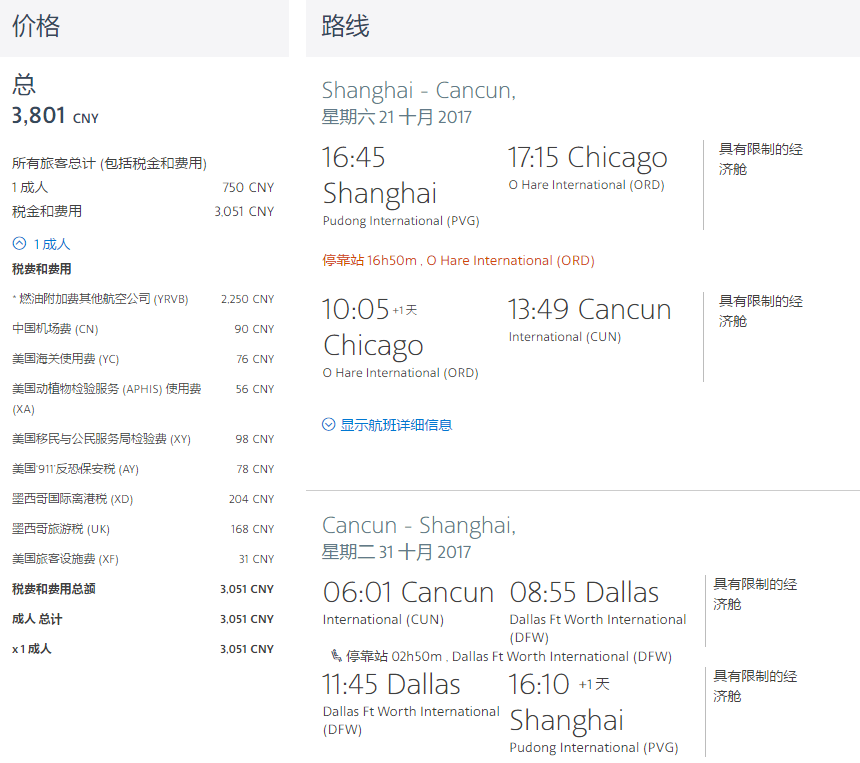Click the 204 CNY departure tax amount

pyautogui.click(x=251, y=499)
